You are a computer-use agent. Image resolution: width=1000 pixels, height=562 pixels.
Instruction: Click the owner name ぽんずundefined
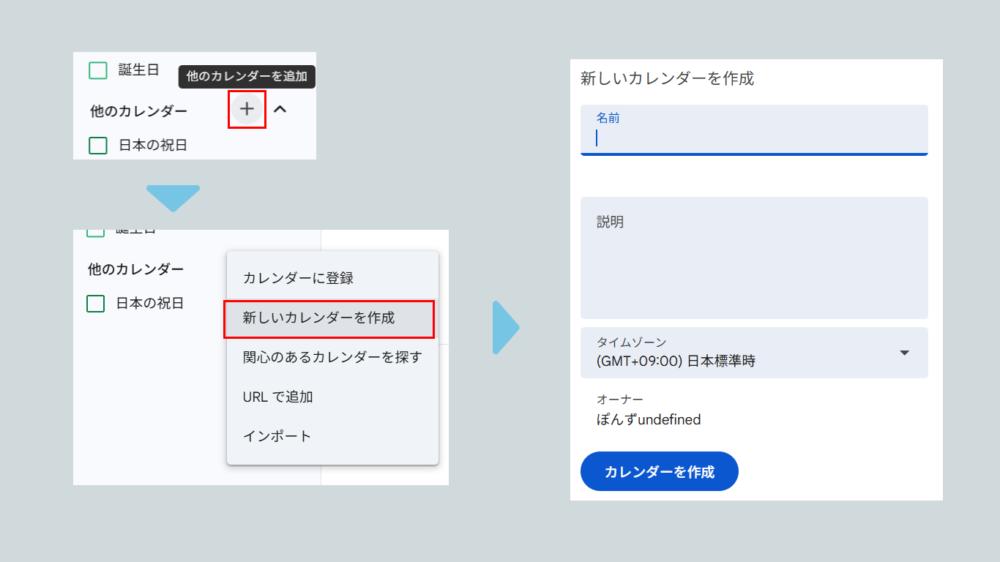pos(648,420)
